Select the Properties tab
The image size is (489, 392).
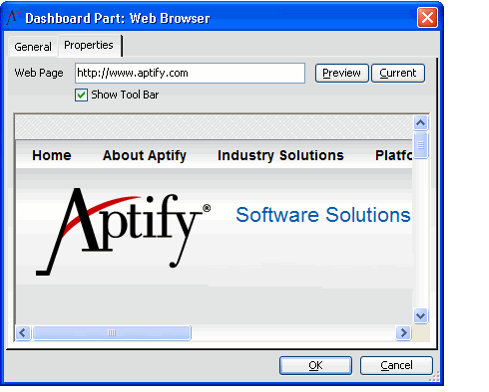point(89,45)
